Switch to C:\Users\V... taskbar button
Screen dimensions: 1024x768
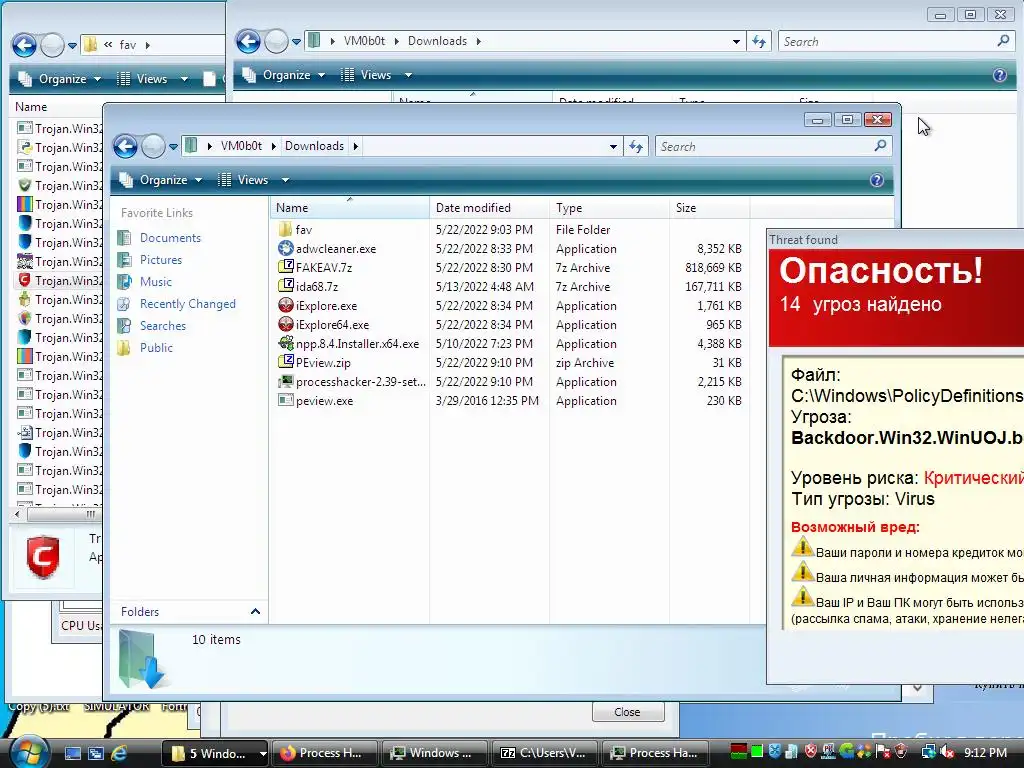545,753
